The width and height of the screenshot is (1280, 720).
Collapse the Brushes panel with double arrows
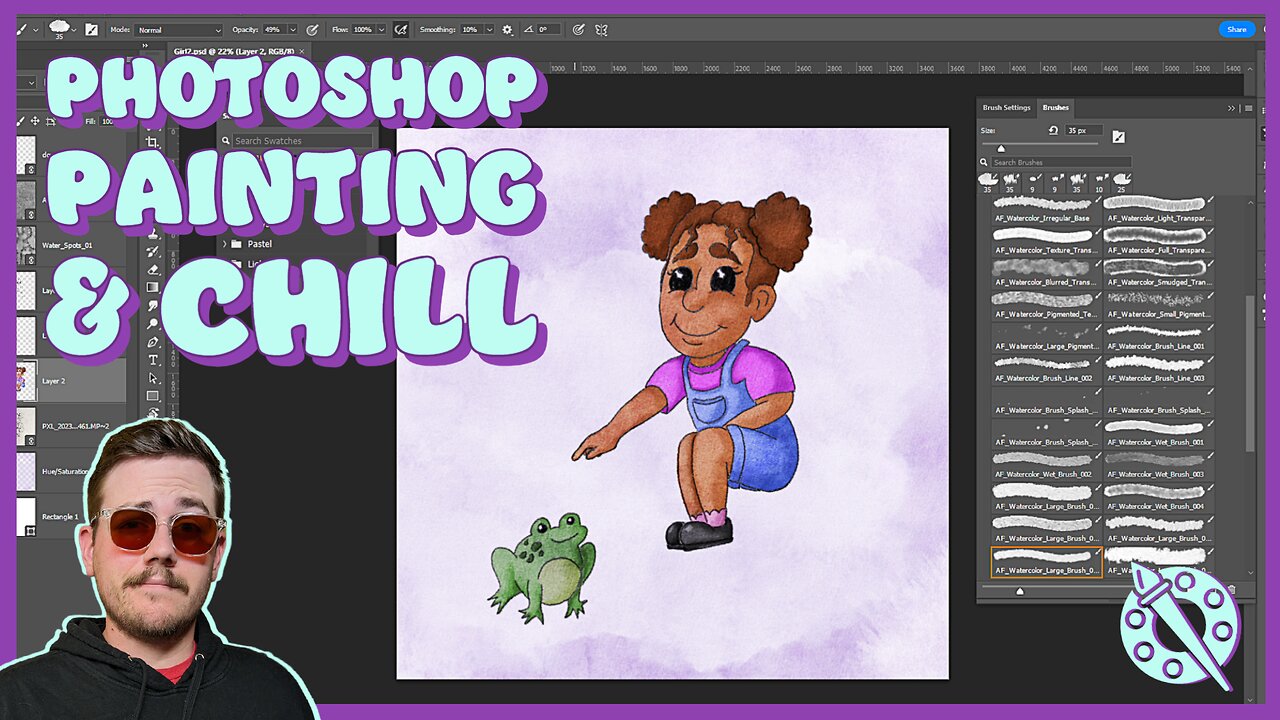point(1232,108)
